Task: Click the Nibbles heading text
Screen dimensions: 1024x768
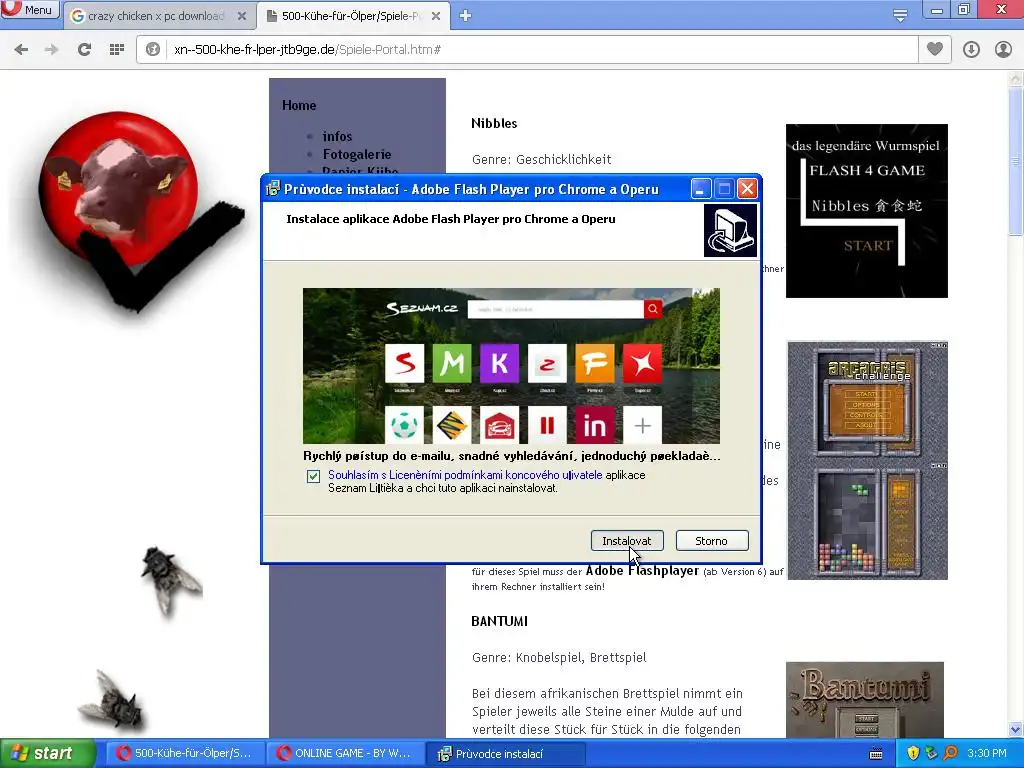Action: click(x=494, y=123)
